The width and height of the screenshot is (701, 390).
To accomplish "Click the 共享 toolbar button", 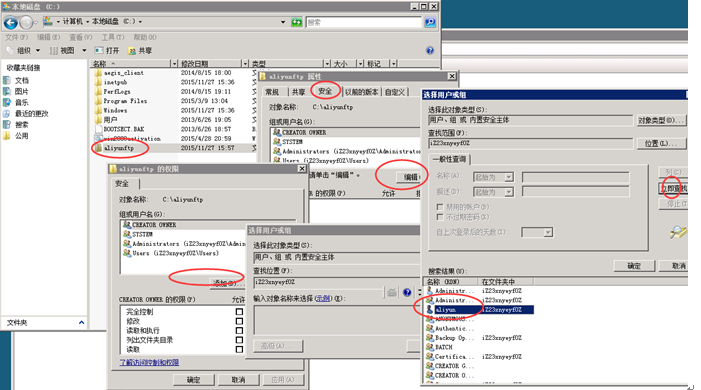I will pos(140,51).
